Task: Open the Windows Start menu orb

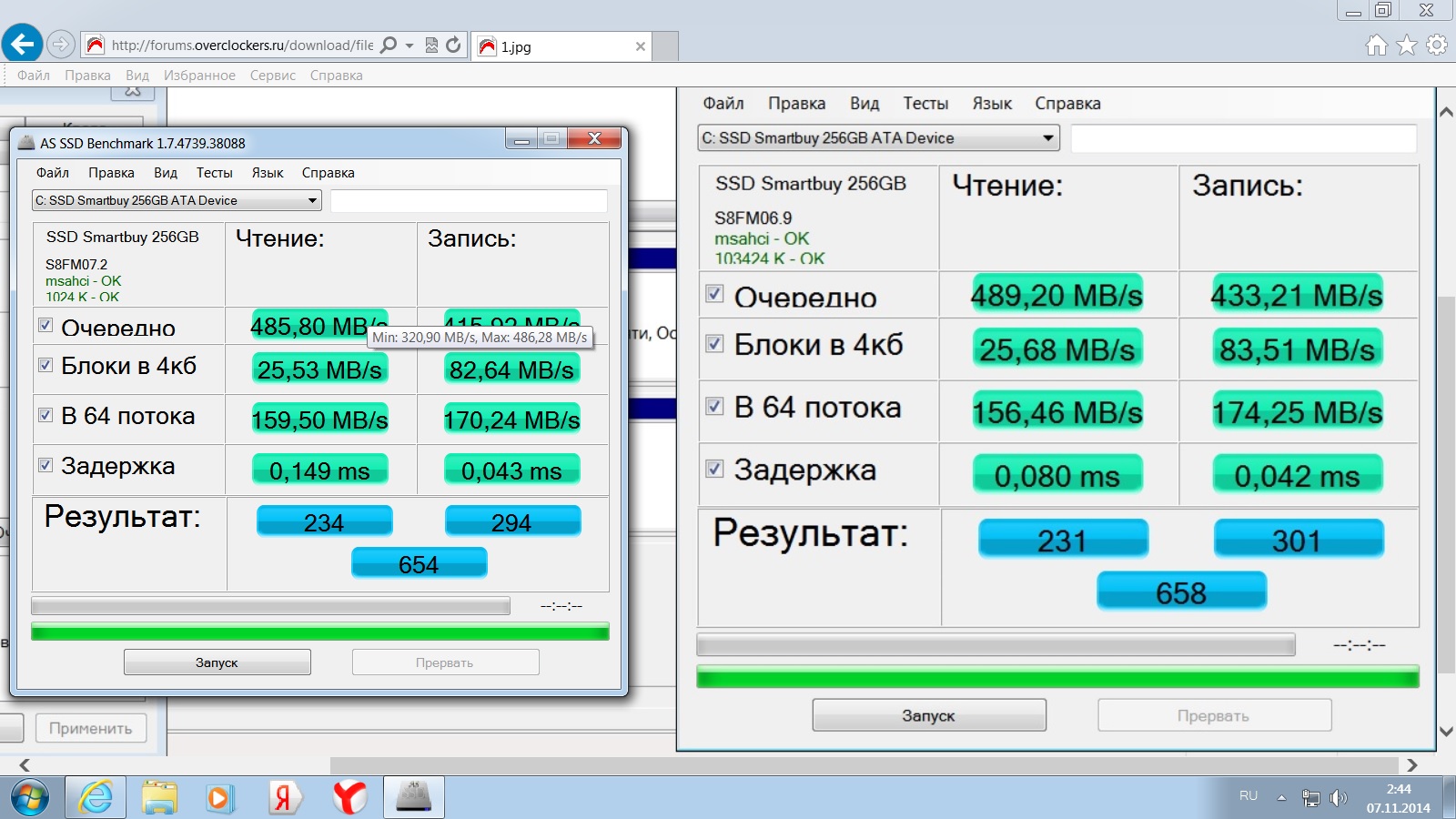Action: [x=29, y=798]
